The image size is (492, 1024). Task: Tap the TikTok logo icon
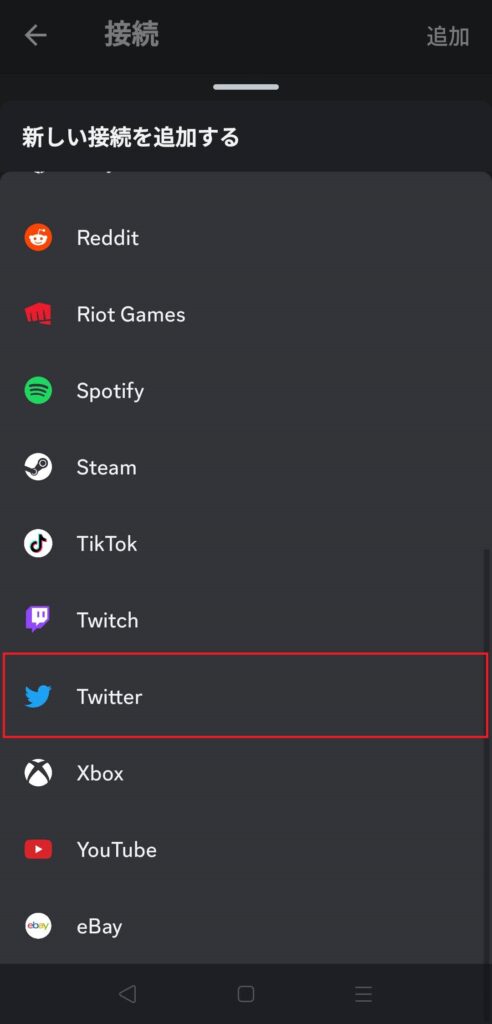coord(38,543)
